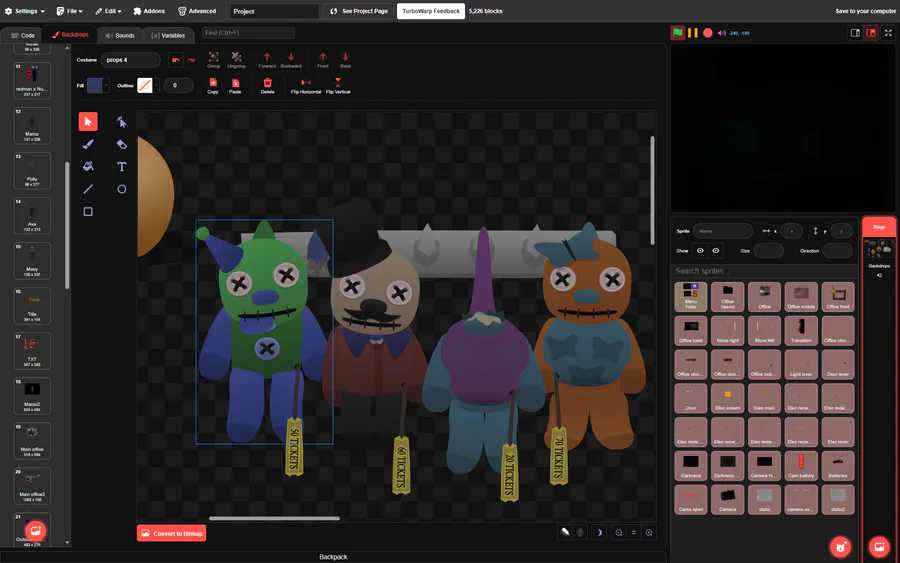Activate the Rectangle tool
This screenshot has width=900, height=563.
coord(88,211)
